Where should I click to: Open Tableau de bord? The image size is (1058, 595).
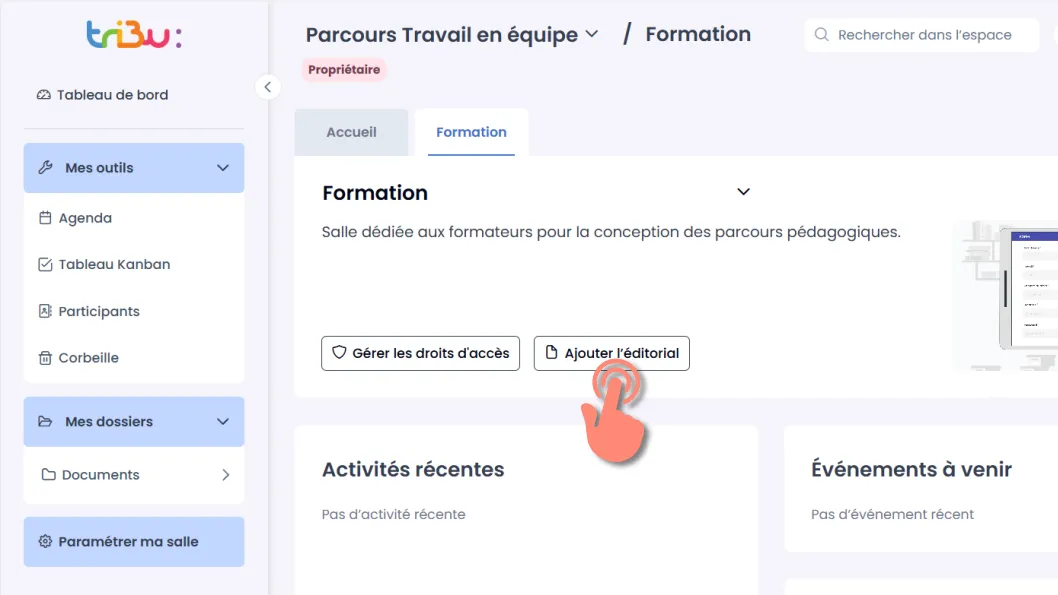click(x=103, y=95)
